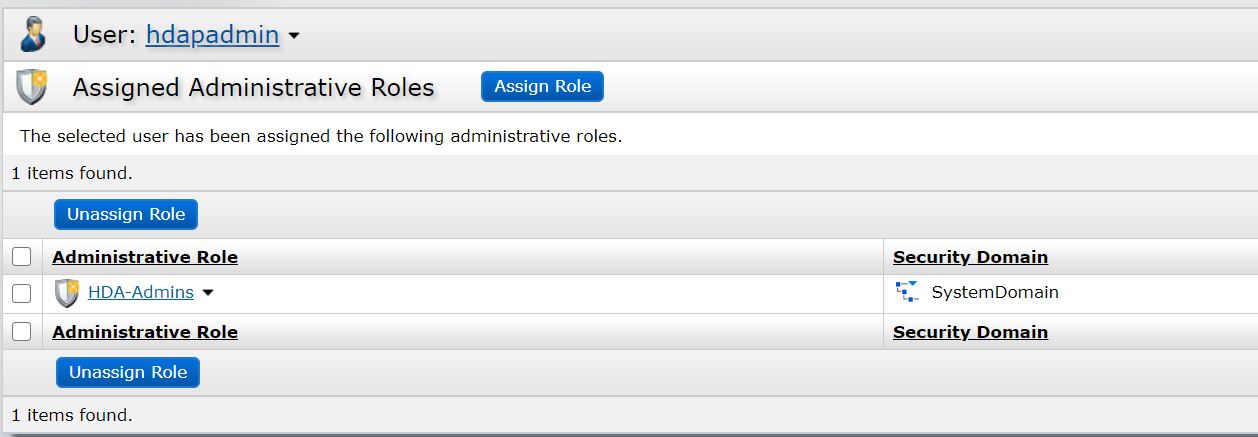Click the user profile icon beside hdapadmin
This screenshot has height=437, width=1258.
[35, 35]
